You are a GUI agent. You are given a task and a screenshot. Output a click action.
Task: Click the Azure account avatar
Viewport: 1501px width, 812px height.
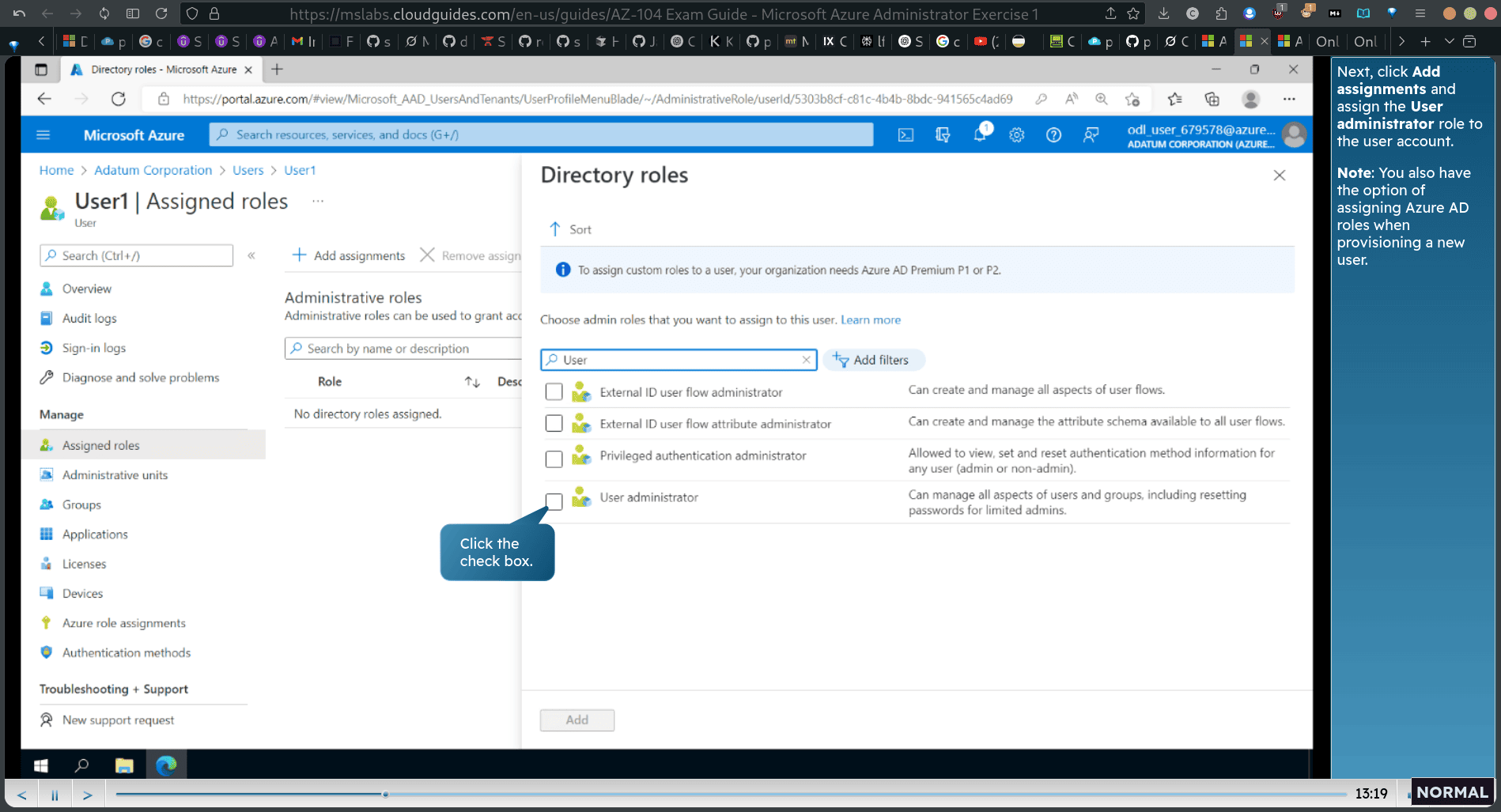tap(1294, 135)
